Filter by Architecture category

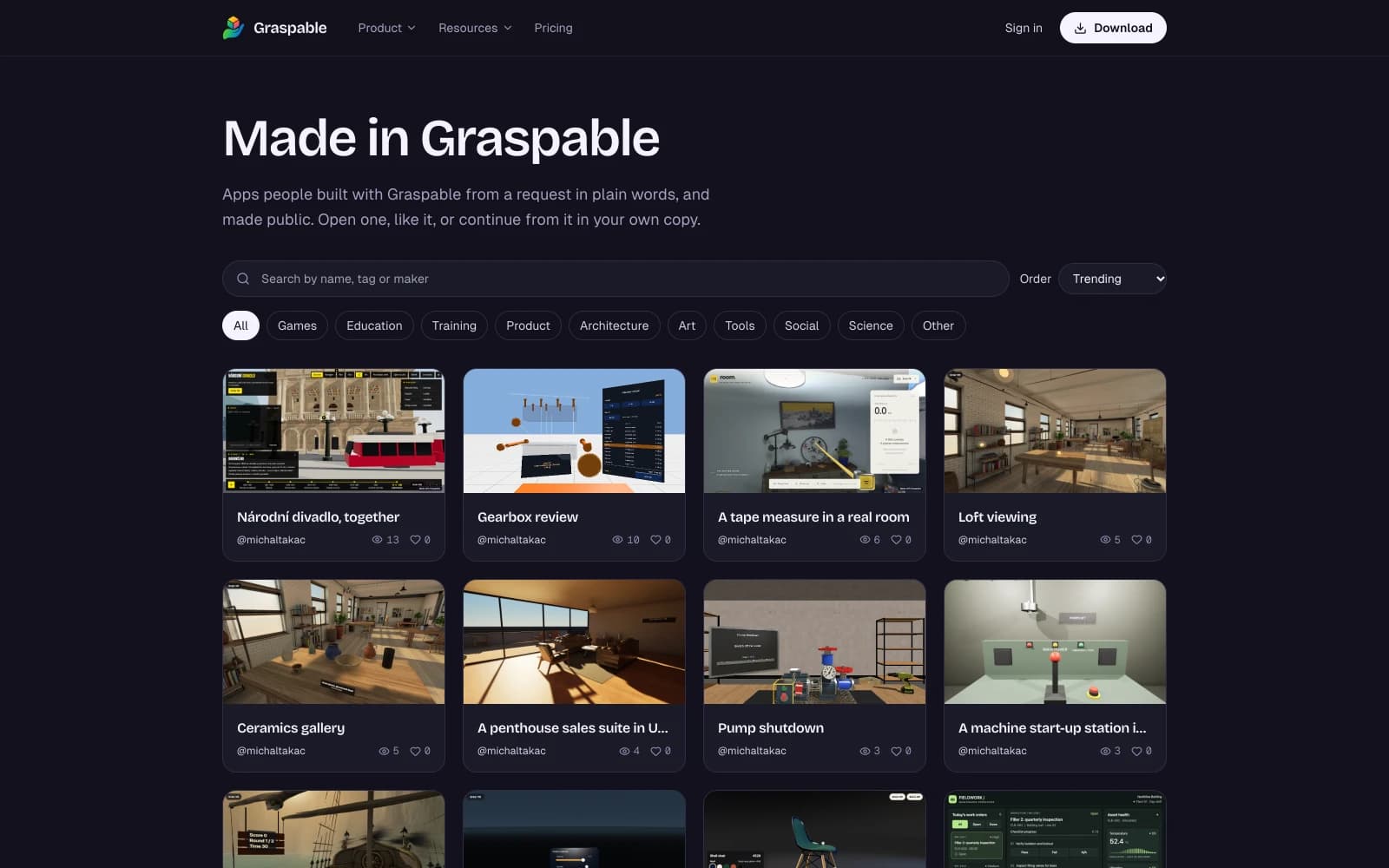pos(614,325)
